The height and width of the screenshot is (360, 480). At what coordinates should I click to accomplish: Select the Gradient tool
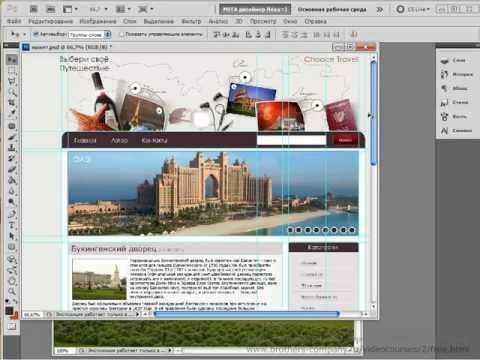(12, 180)
